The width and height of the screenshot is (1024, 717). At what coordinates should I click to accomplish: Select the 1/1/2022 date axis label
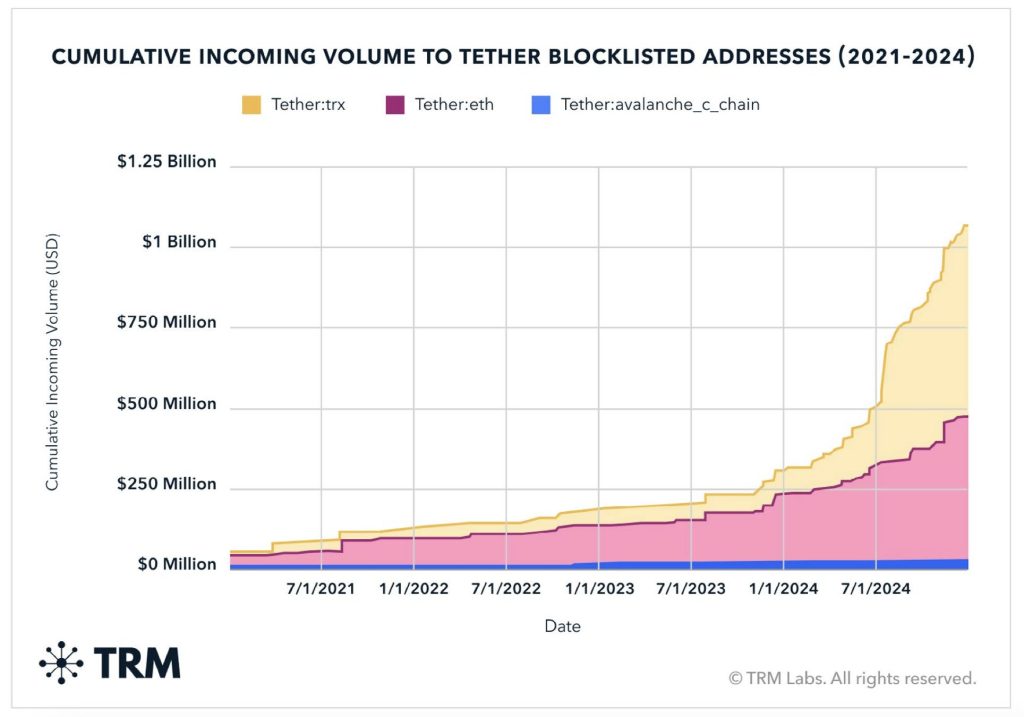413,588
